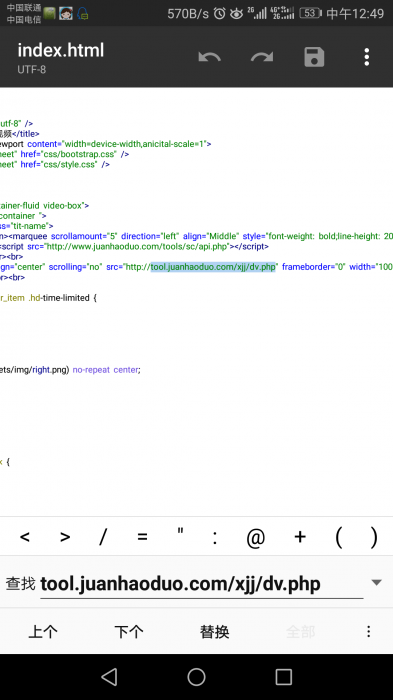The width and height of the screenshot is (393, 700).
Task: Tap the UTF-8 encoding label
Action: 31,70
